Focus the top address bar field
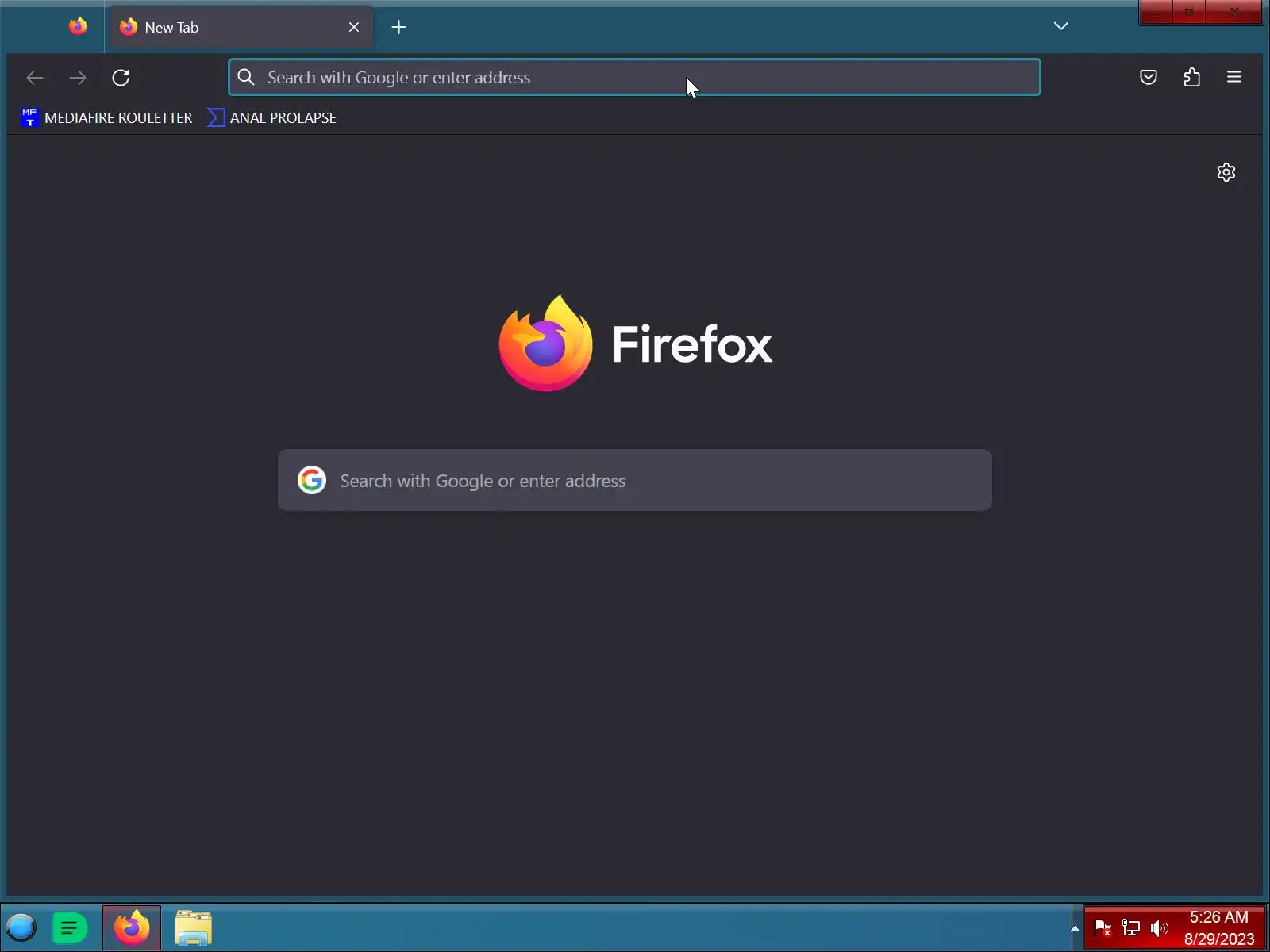 [634, 77]
